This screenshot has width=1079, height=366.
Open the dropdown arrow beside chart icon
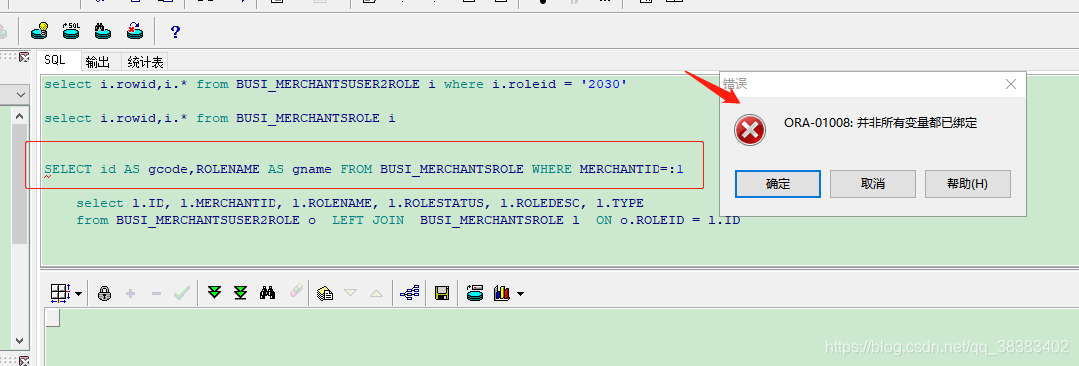(520, 294)
